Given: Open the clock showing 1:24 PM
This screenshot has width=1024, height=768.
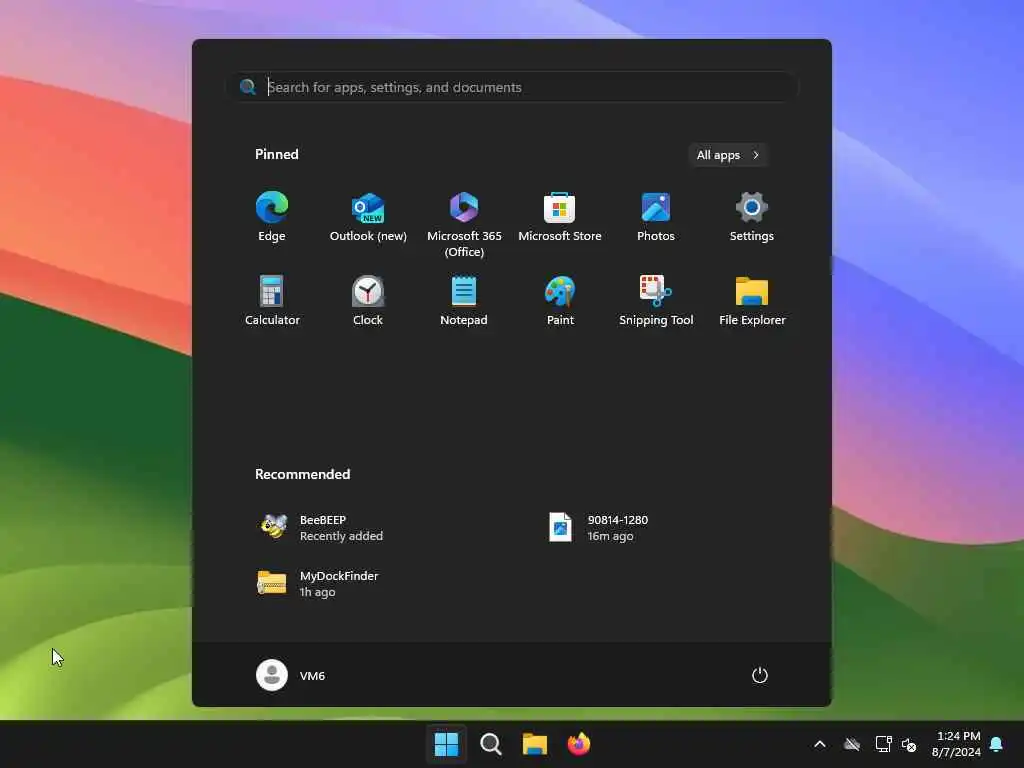Looking at the screenshot, I should click(x=955, y=744).
